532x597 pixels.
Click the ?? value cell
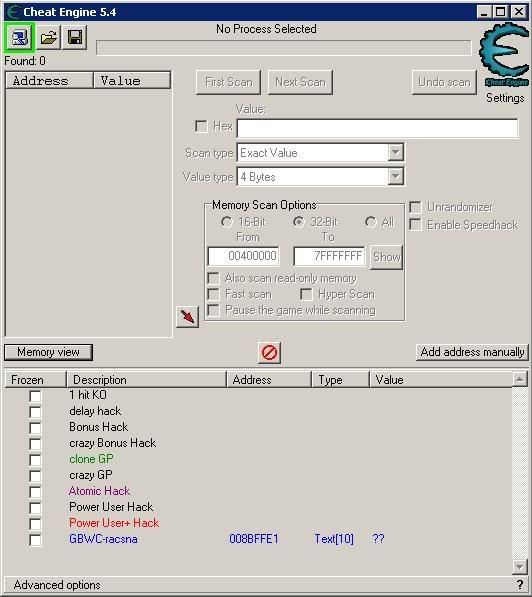click(379, 539)
